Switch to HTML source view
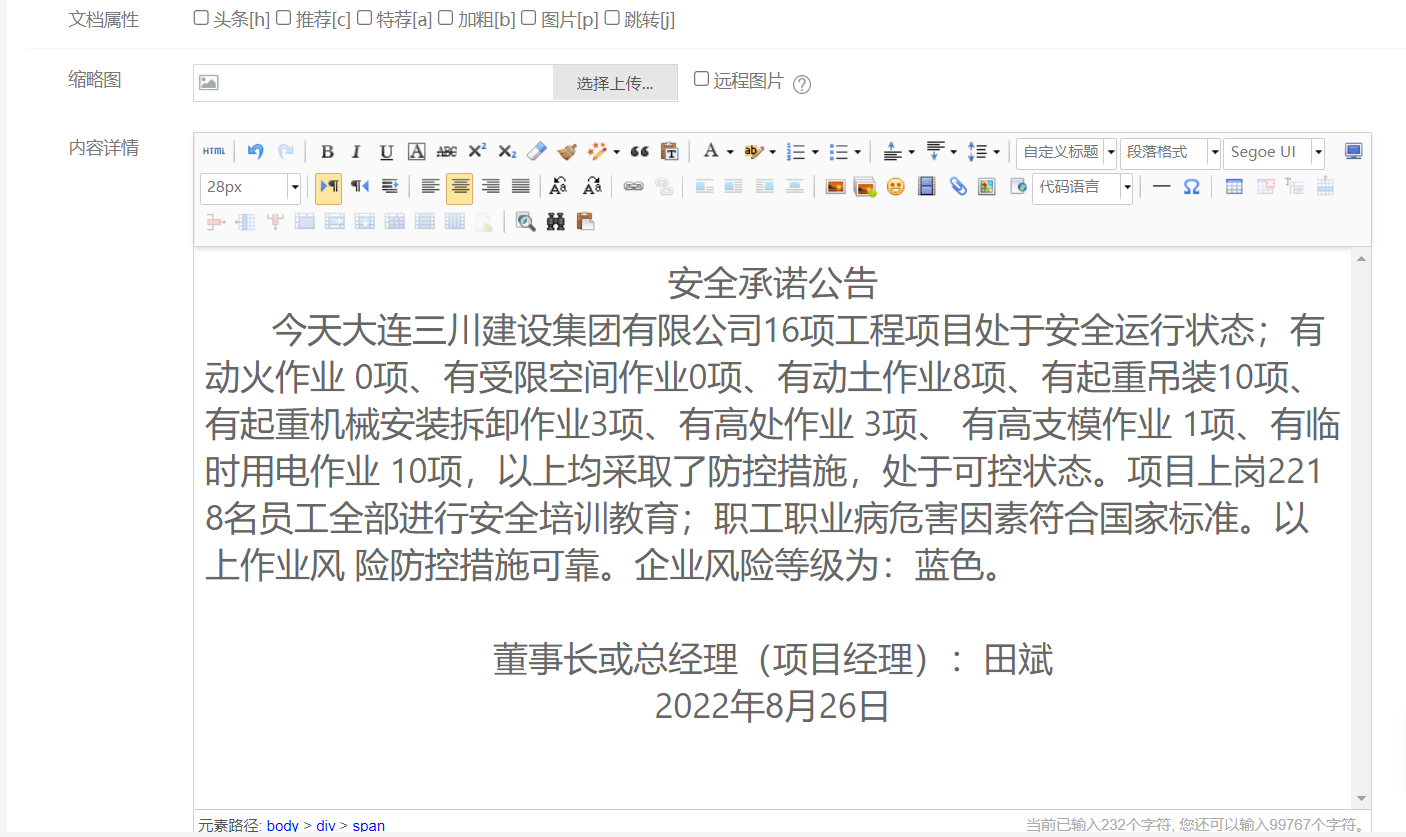 (214, 152)
